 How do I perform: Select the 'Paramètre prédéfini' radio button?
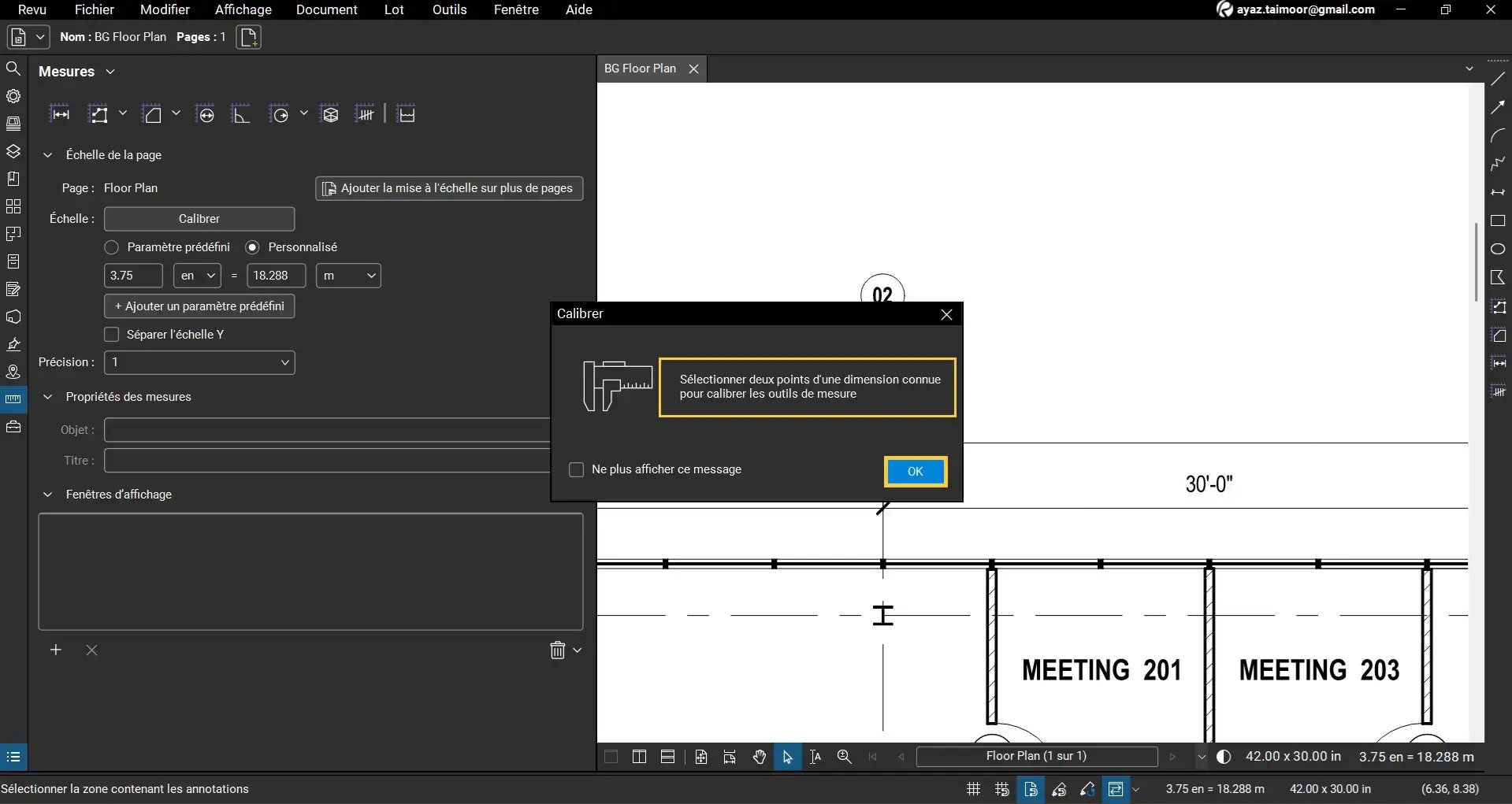[111, 246]
